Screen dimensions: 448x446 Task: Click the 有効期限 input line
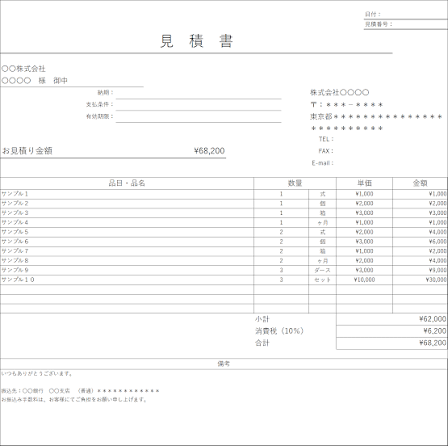tap(199, 117)
